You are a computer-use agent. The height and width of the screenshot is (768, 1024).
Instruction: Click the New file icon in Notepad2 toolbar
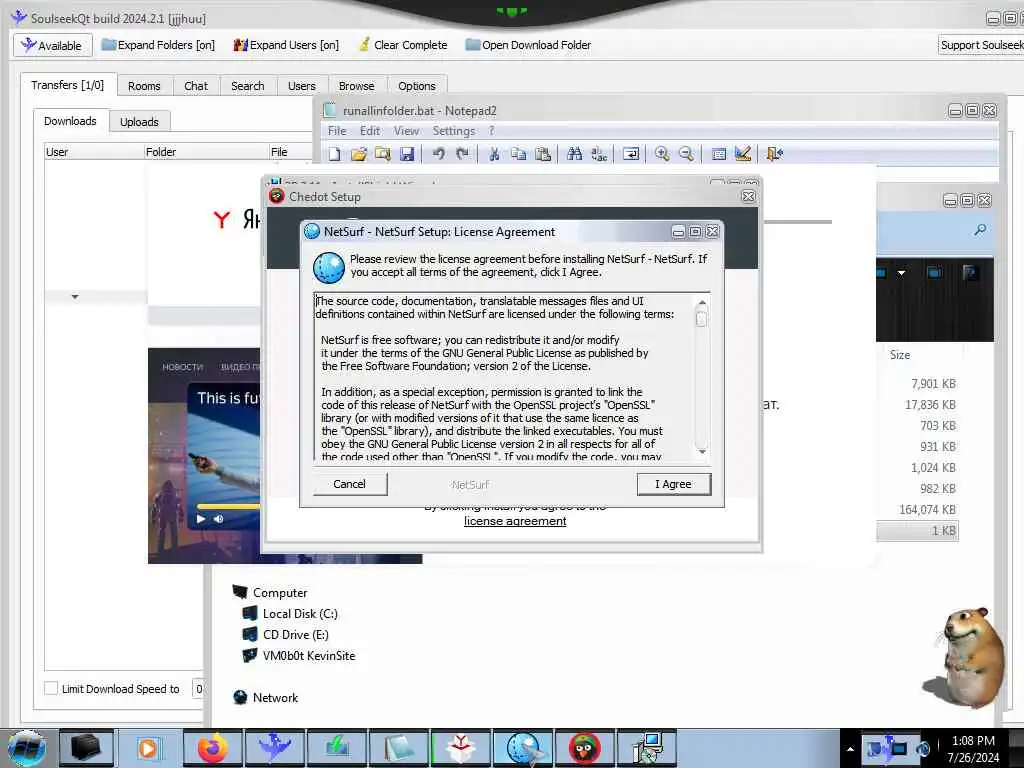click(334, 154)
